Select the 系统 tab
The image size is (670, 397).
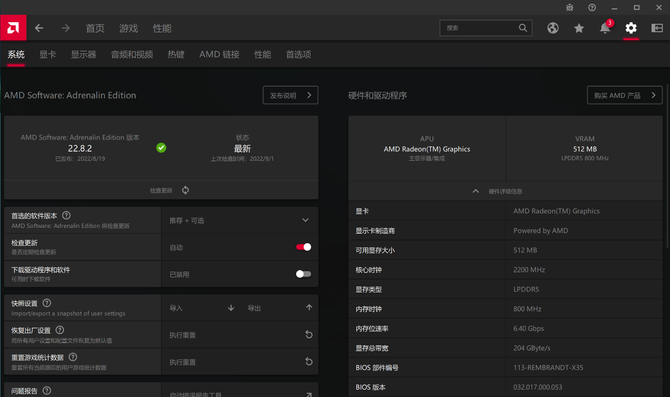(x=16, y=54)
